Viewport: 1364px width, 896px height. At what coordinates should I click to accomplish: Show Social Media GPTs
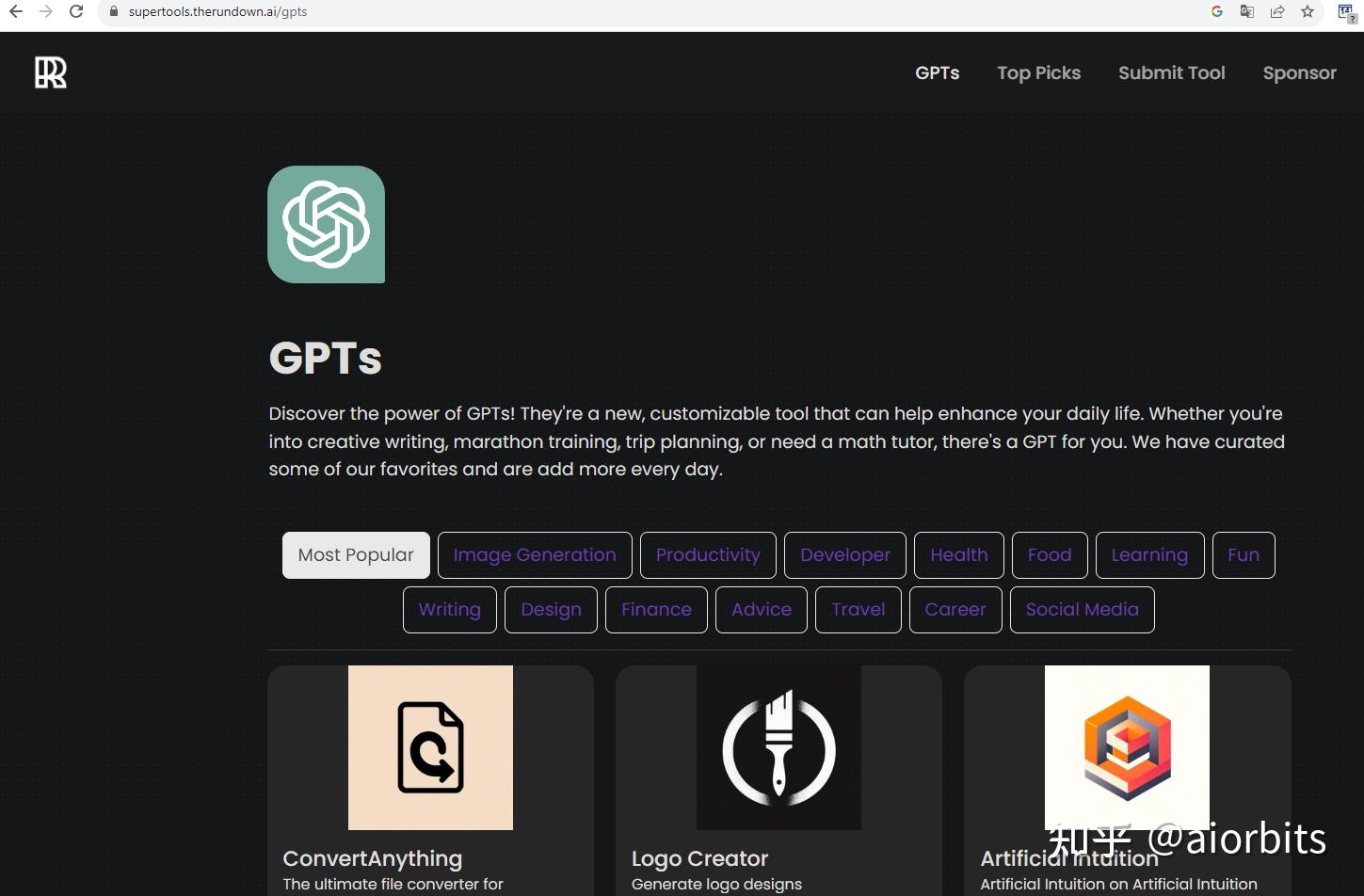pos(1083,610)
